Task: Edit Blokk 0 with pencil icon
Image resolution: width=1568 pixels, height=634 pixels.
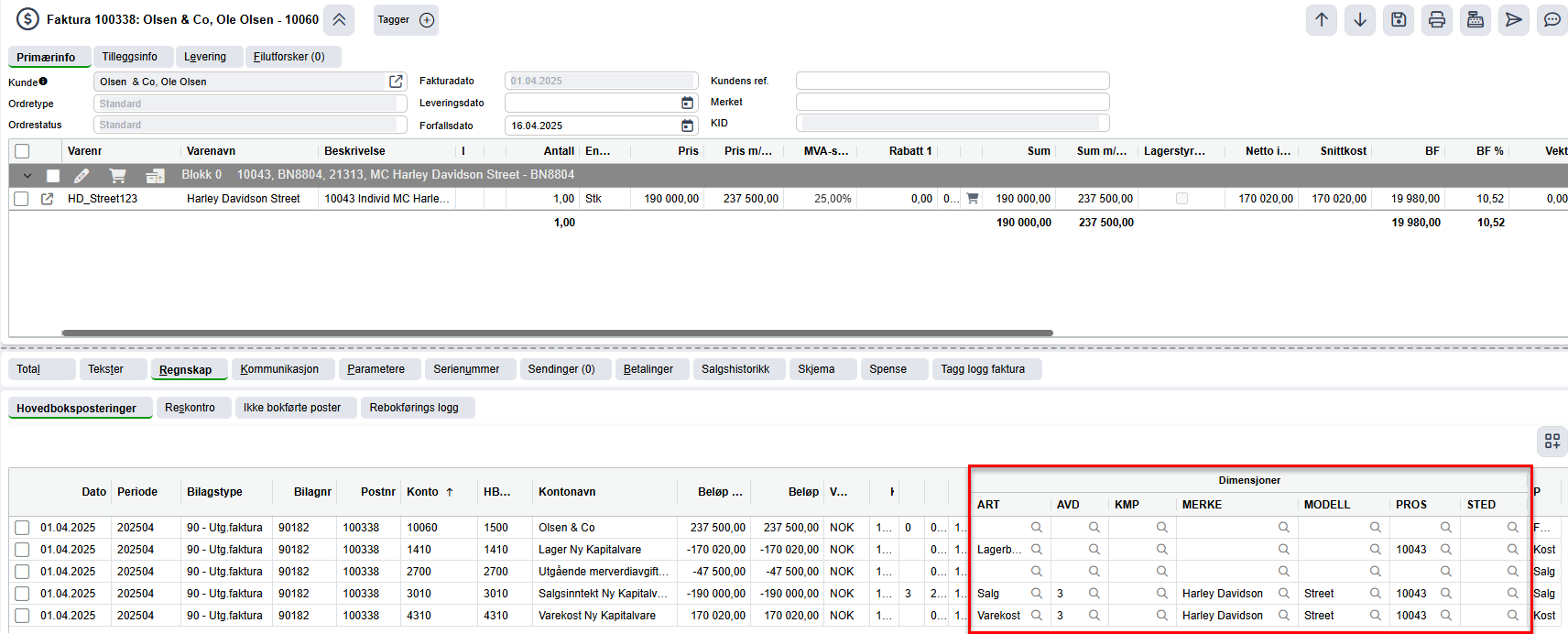Action: point(82,175)
